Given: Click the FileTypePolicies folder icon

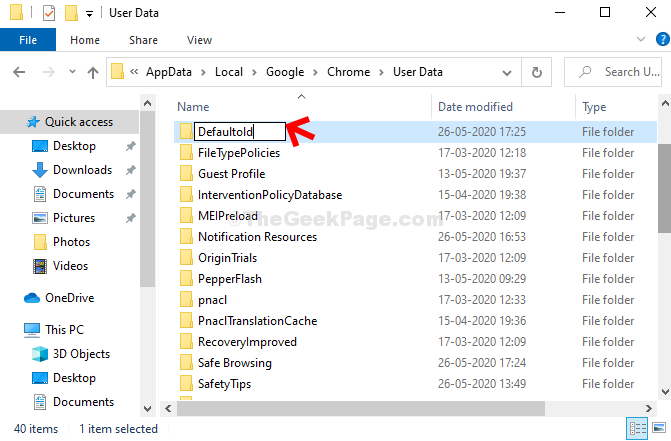Looking at the screenshot, I should click(186, 152).
